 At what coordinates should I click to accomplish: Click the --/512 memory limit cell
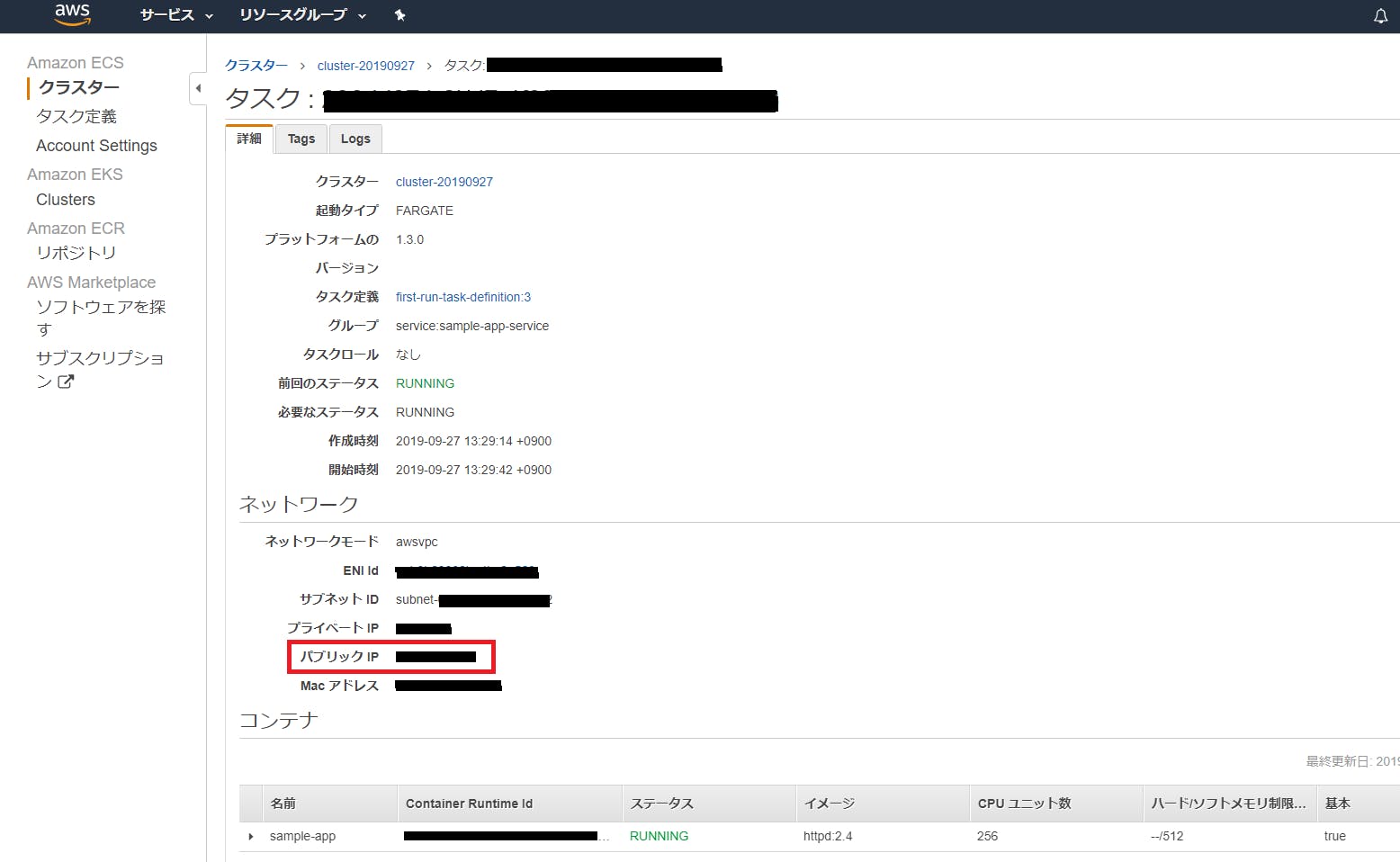[1167, 837]
